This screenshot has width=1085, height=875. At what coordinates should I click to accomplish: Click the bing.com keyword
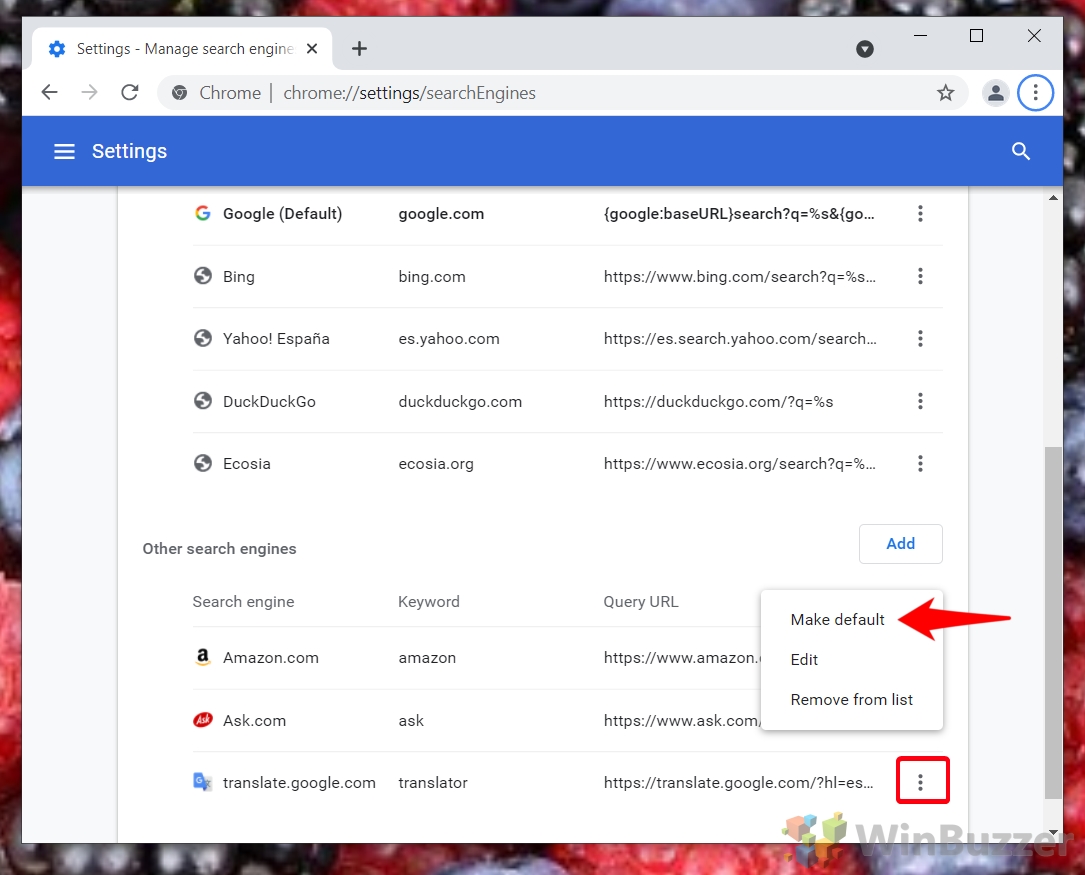click(x=432, y=277)
